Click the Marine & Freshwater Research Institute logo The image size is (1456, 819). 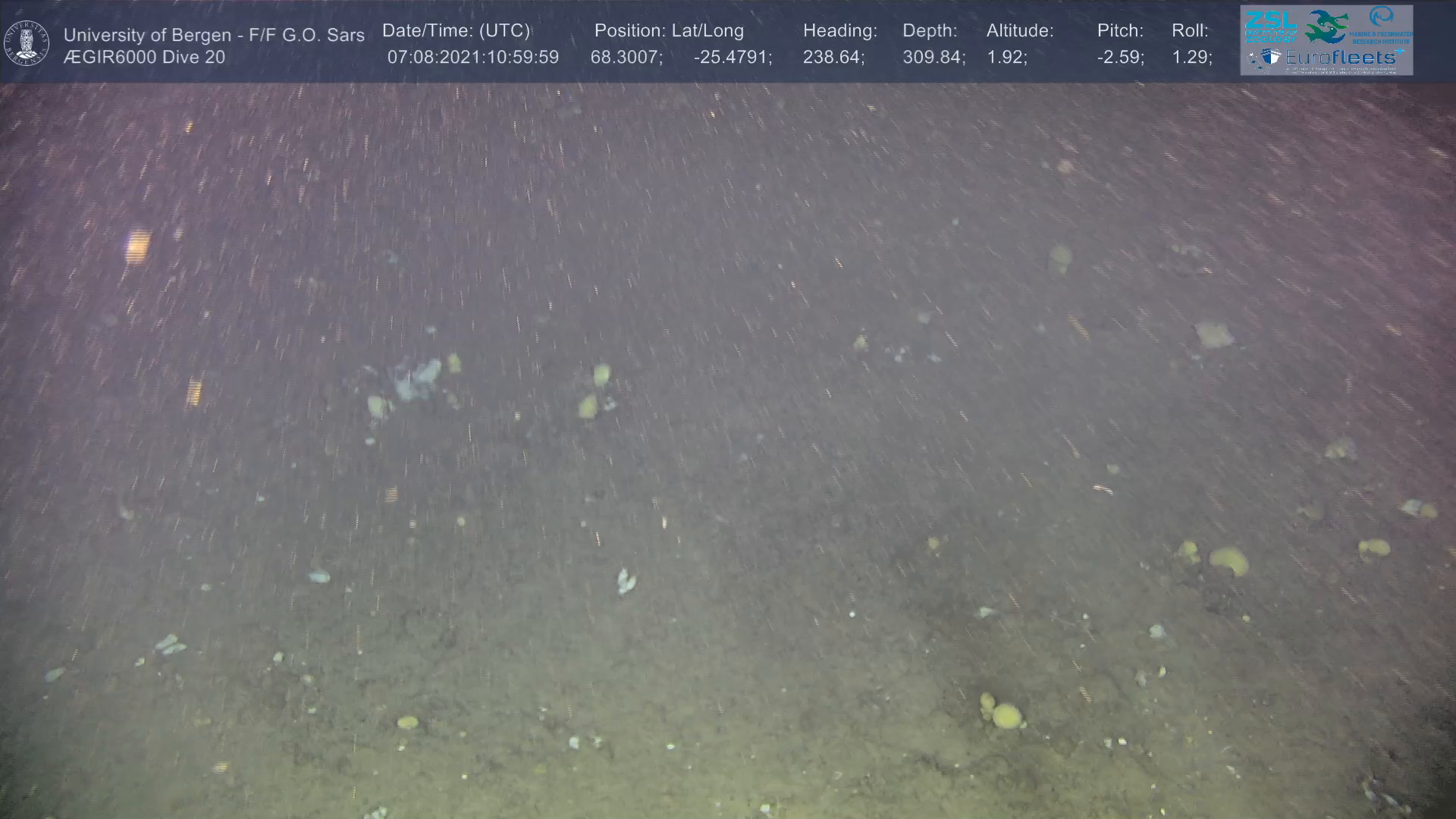(x=1382, y=25)
